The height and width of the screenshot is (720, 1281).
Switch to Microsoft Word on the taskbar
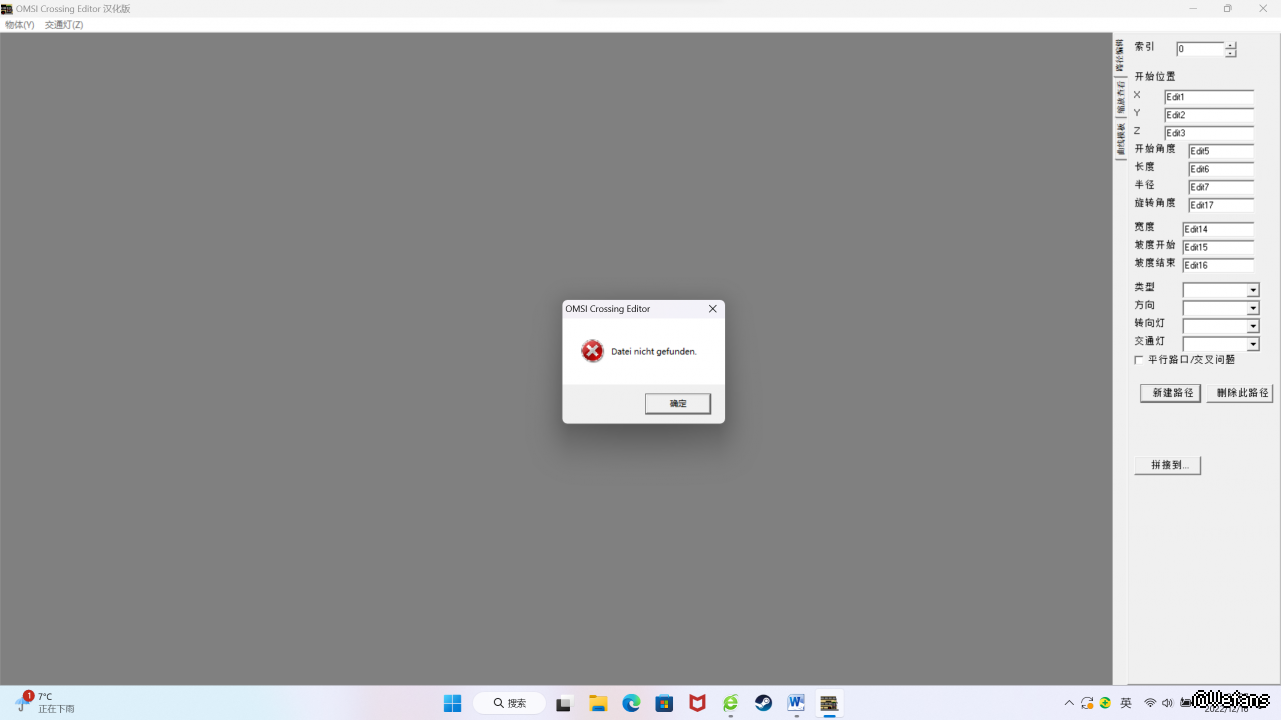click(796, 703)
